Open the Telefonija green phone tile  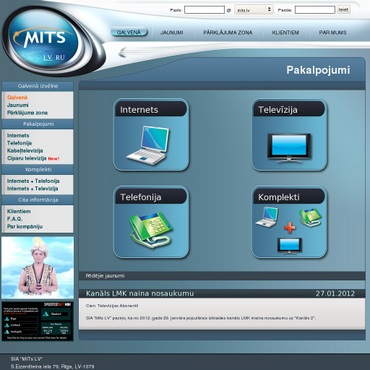coord(151,222)
